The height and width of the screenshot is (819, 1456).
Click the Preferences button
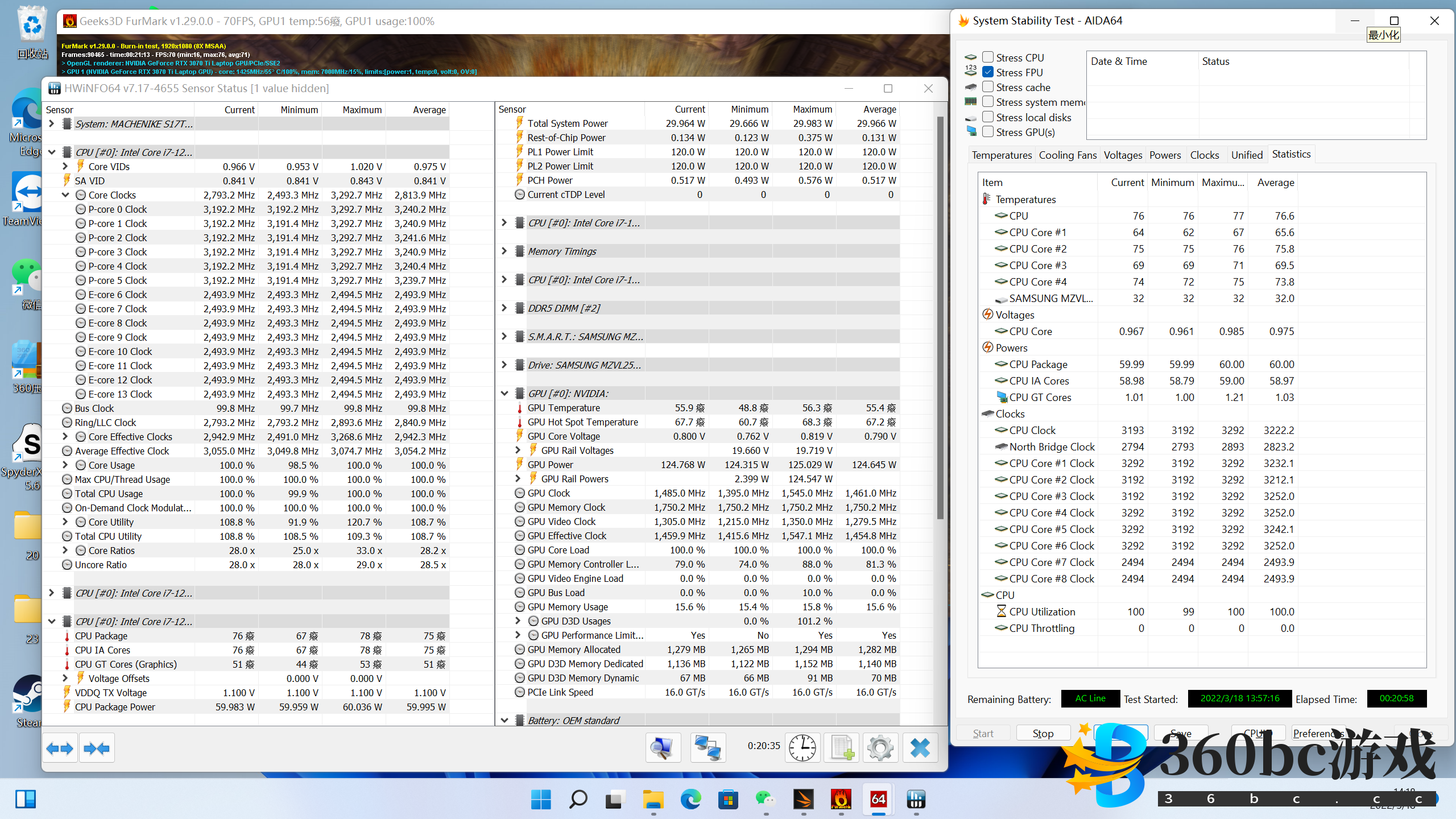pos(1317,734)
